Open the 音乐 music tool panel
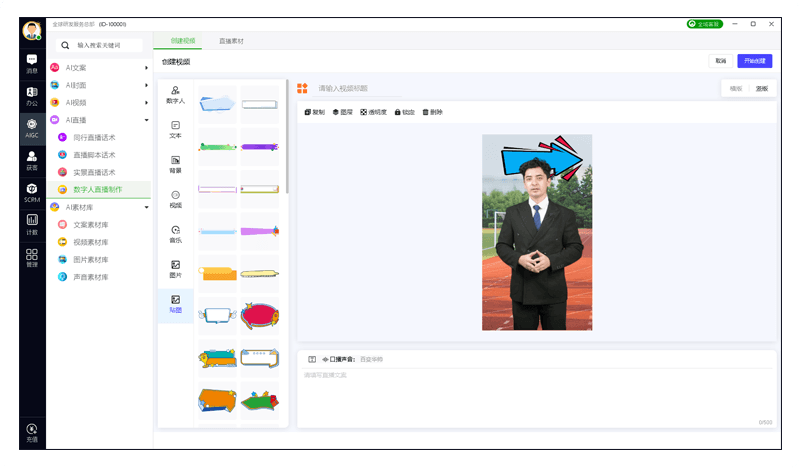This screenshot has width=799, height=468. [x=175, y=234]
